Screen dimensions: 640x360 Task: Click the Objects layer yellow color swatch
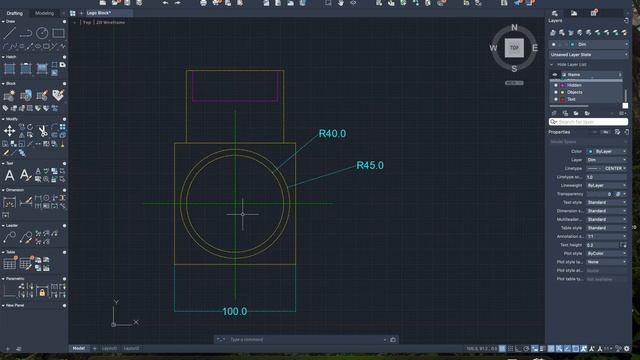[562, 93]
